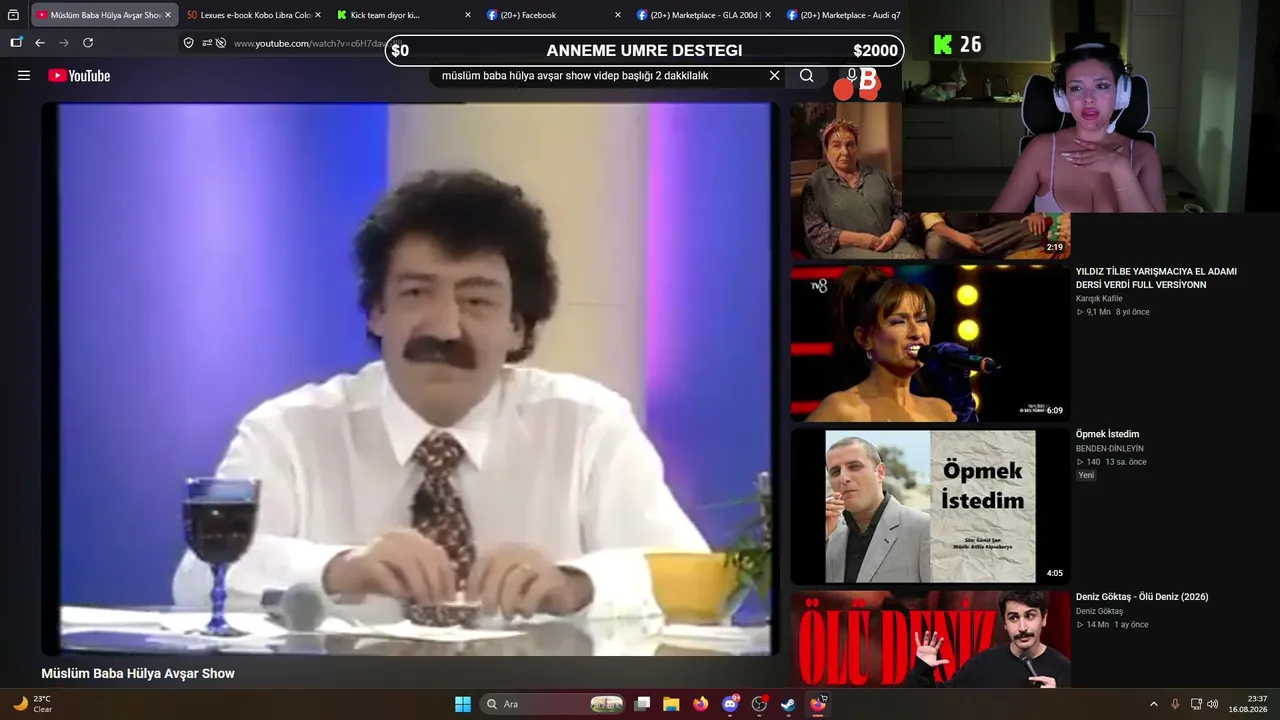This screenshot has width=1280, height=720.
Task: Open the site permissions icon in address bar
Action: coord(207,43)
